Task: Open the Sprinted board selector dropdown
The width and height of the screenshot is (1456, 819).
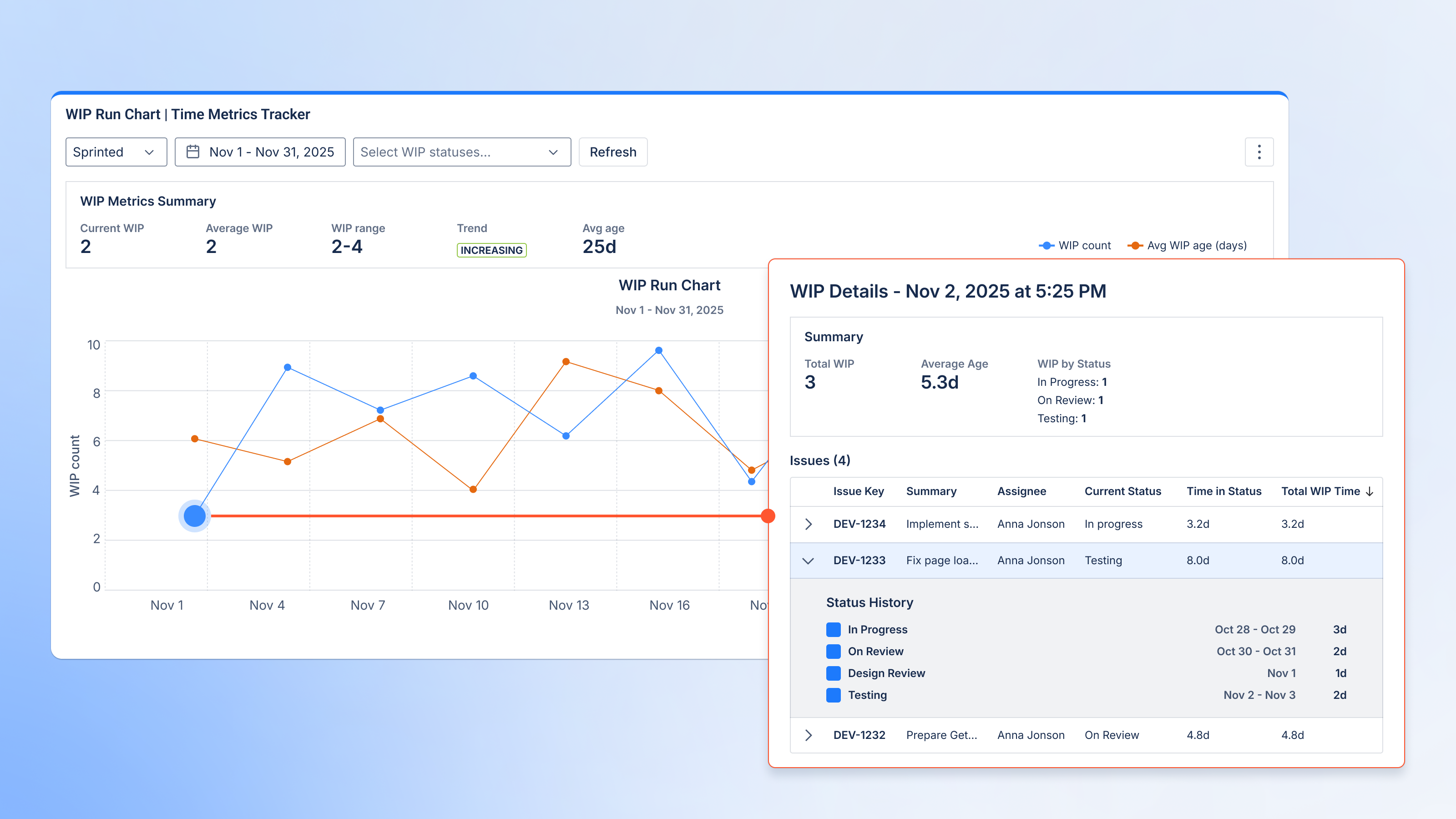Action: [116, 152]
